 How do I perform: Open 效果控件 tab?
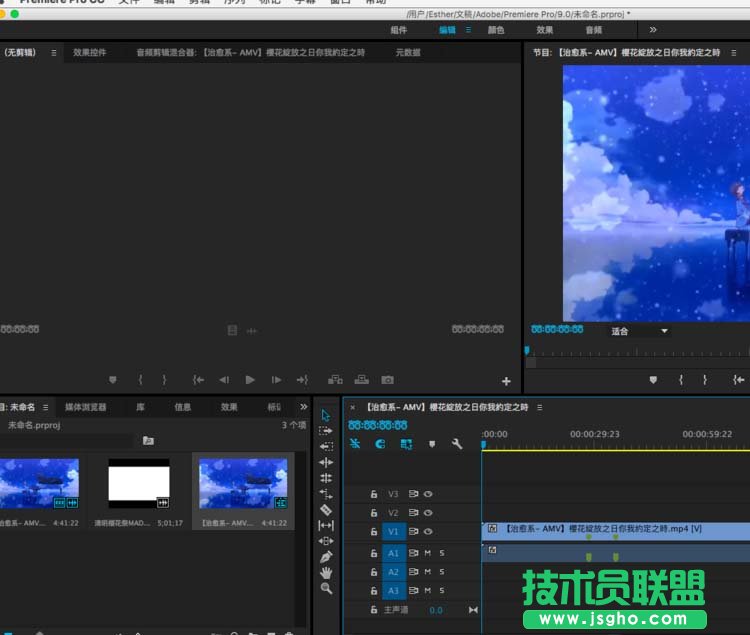(x=89, y=53)
